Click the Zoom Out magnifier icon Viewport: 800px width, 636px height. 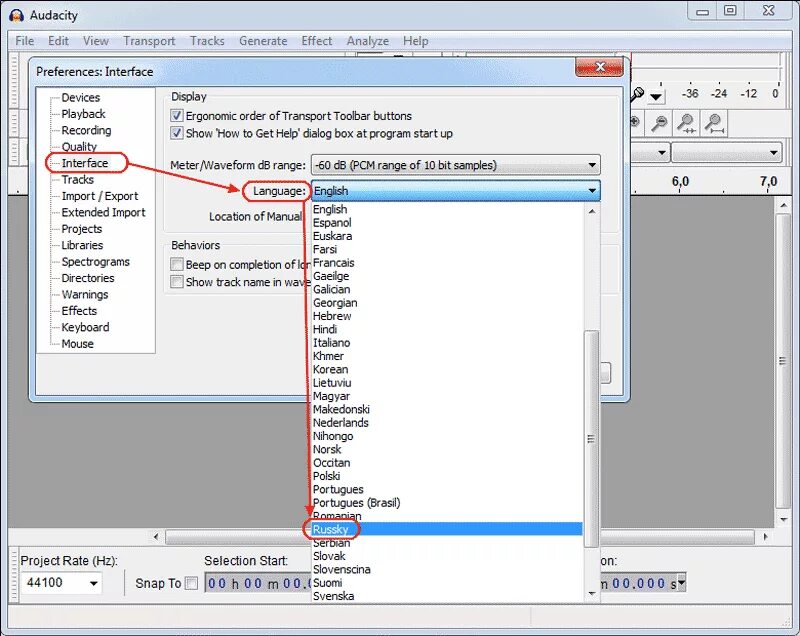659,123
